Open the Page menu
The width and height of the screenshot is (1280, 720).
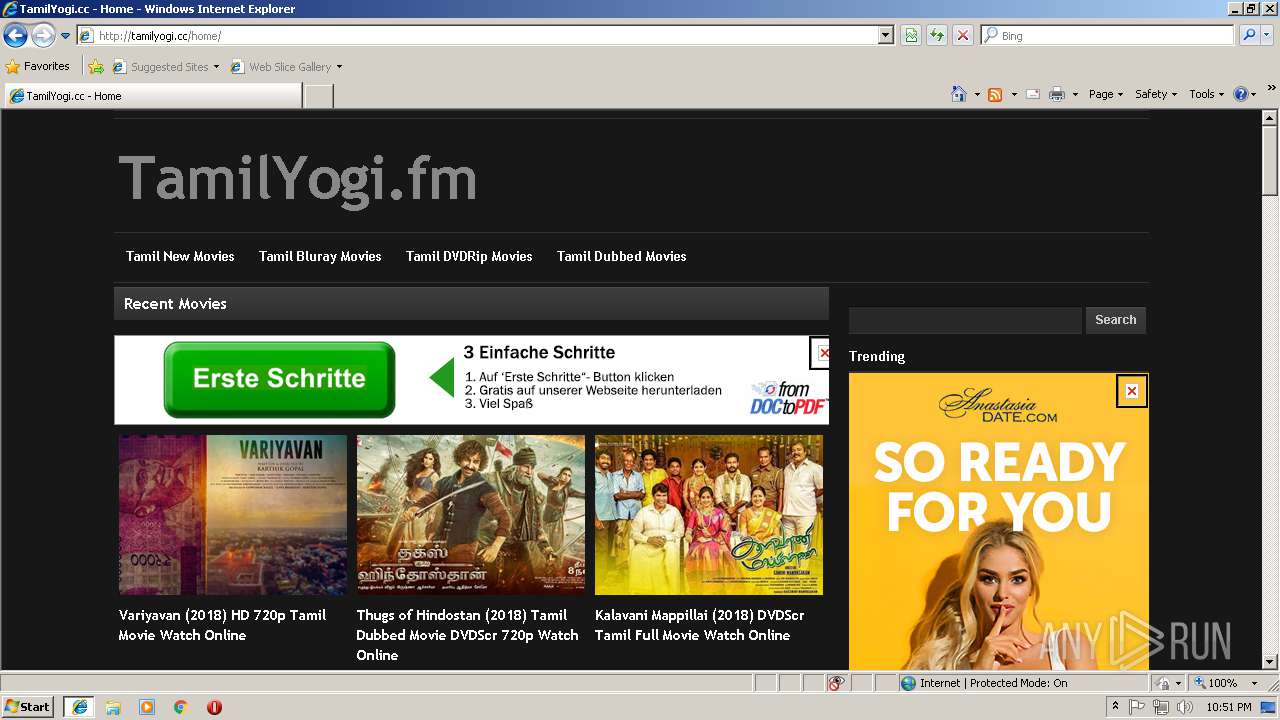(1105, 94)
